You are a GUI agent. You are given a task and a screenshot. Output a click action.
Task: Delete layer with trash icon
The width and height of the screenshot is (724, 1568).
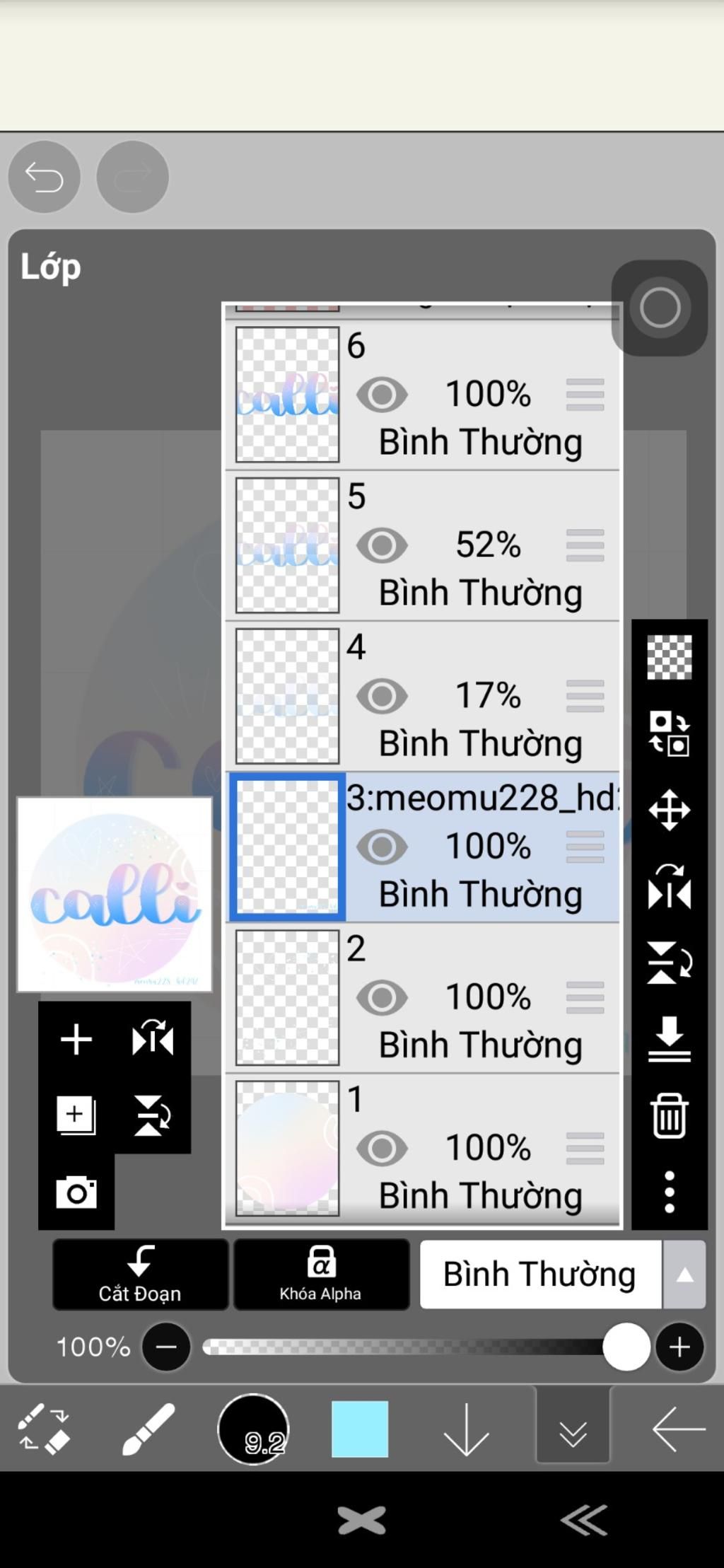click(669, 1115)
